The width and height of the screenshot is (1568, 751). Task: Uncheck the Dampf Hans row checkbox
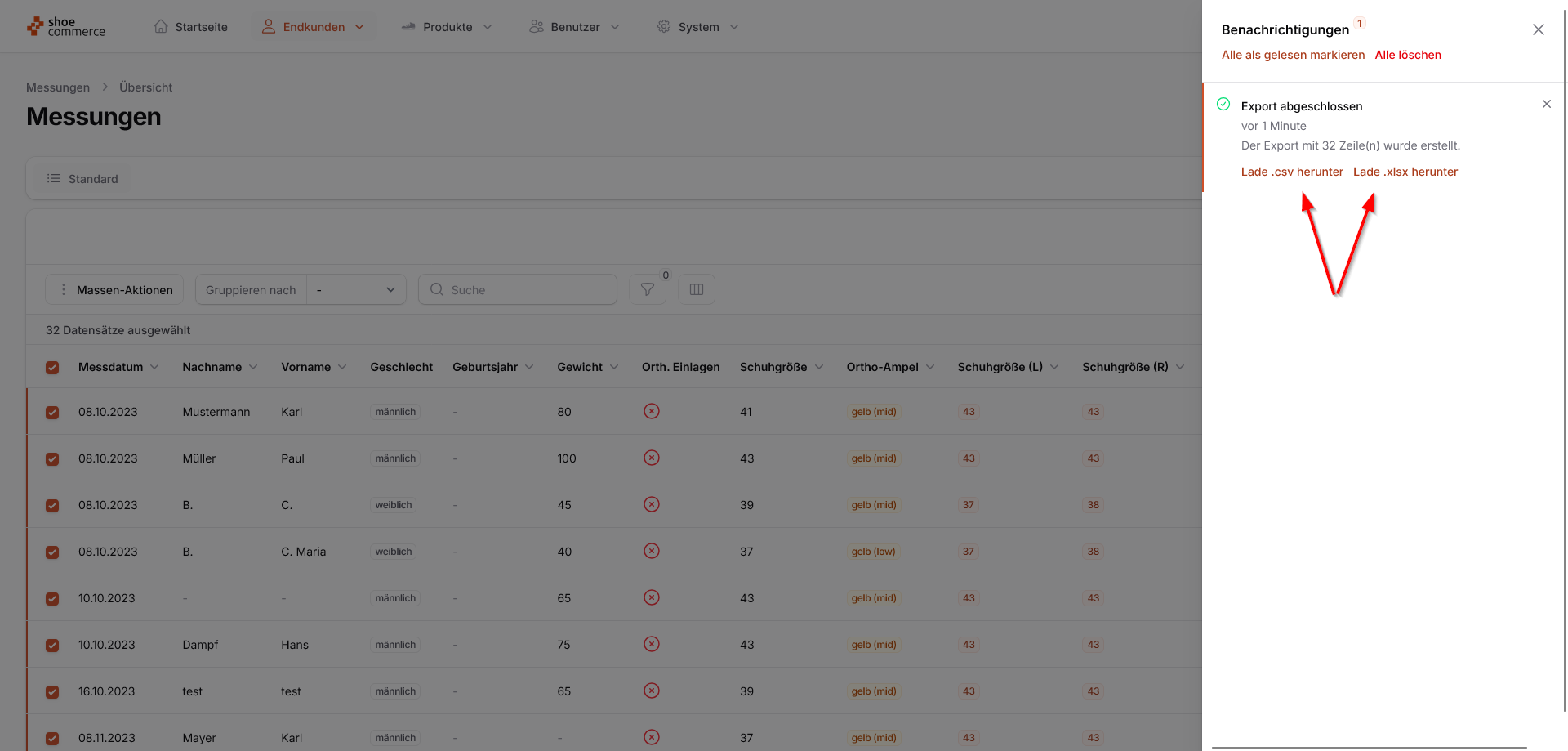(x=52, y=646)
